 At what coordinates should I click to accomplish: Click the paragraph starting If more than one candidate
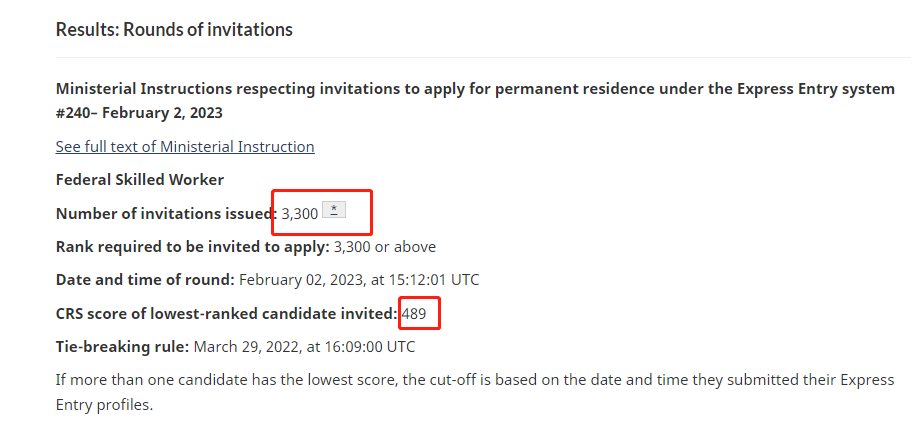tap(475, 392)
